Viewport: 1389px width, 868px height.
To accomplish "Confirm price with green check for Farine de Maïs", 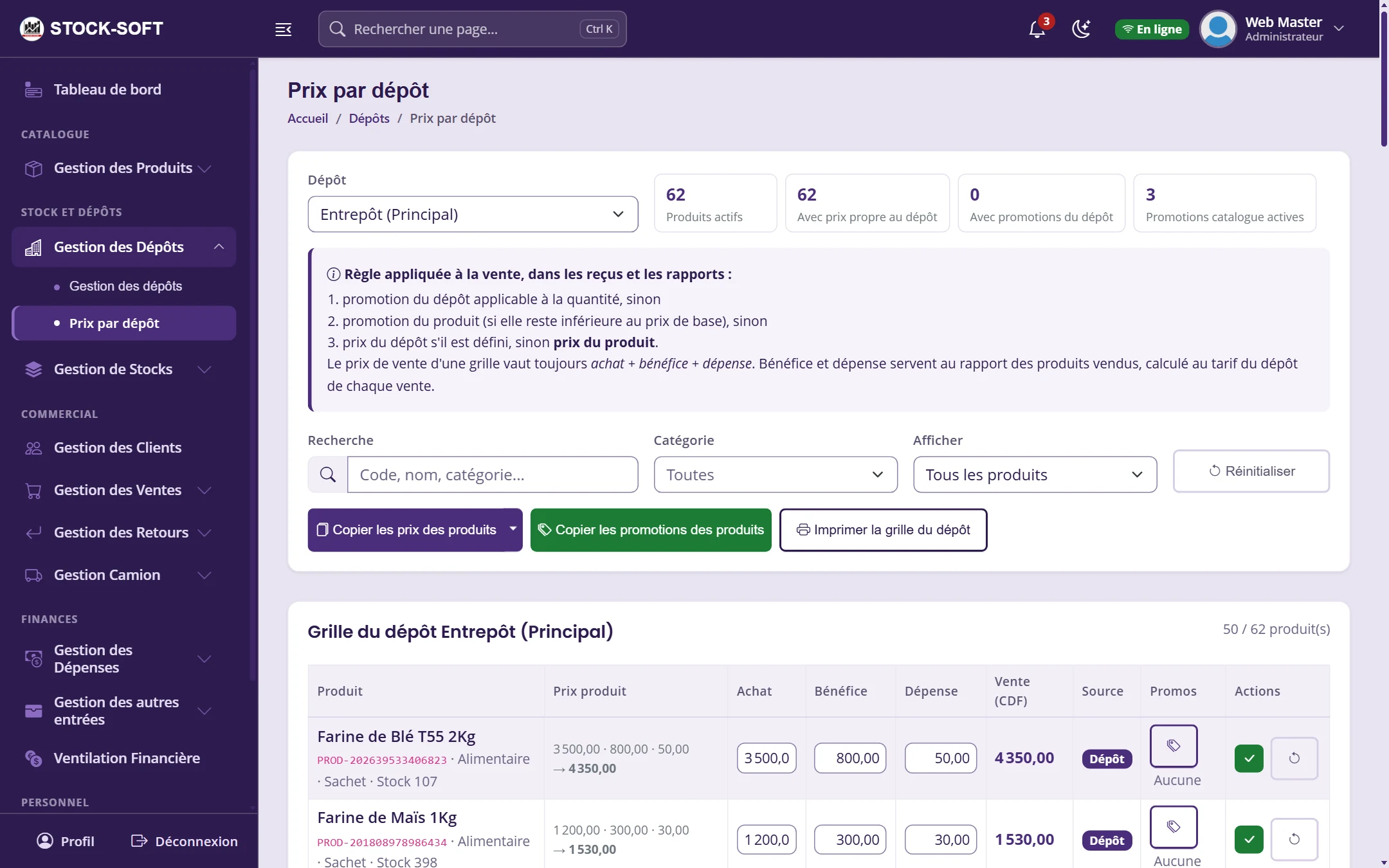I will [1249, 840].
